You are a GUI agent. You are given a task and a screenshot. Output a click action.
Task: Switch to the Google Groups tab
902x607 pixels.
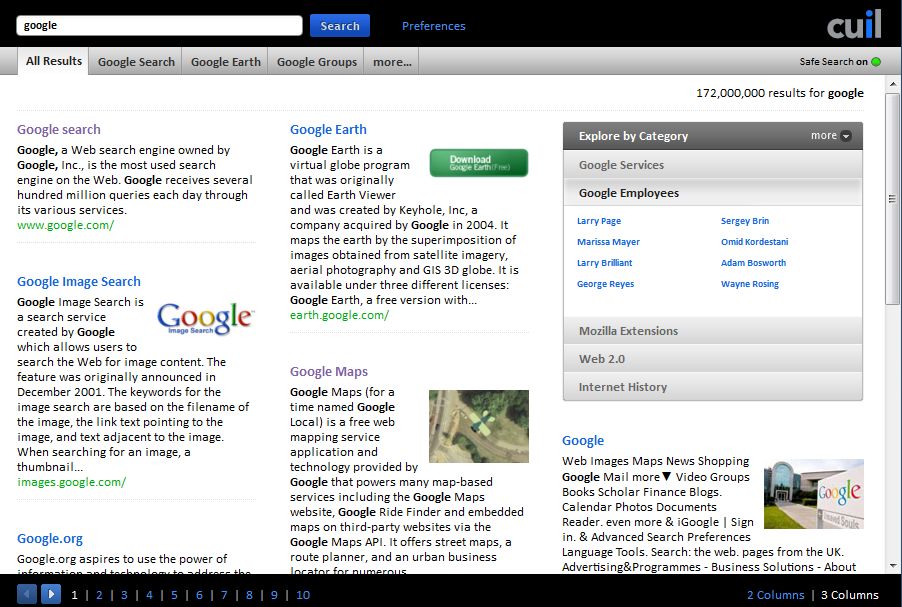coord(316,62)
